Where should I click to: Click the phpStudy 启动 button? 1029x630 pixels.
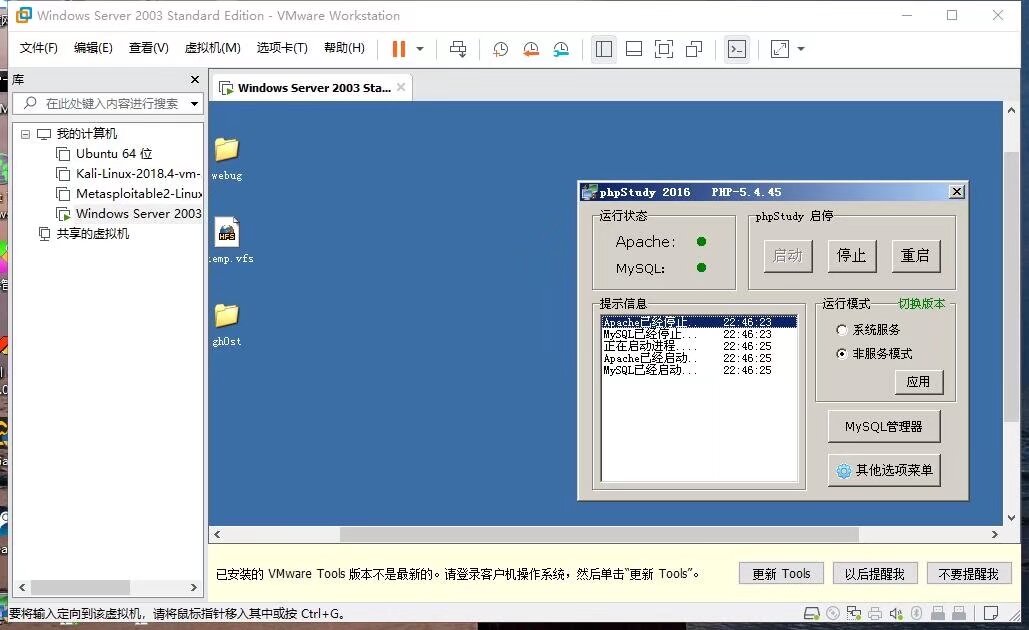tap(788, 255)
